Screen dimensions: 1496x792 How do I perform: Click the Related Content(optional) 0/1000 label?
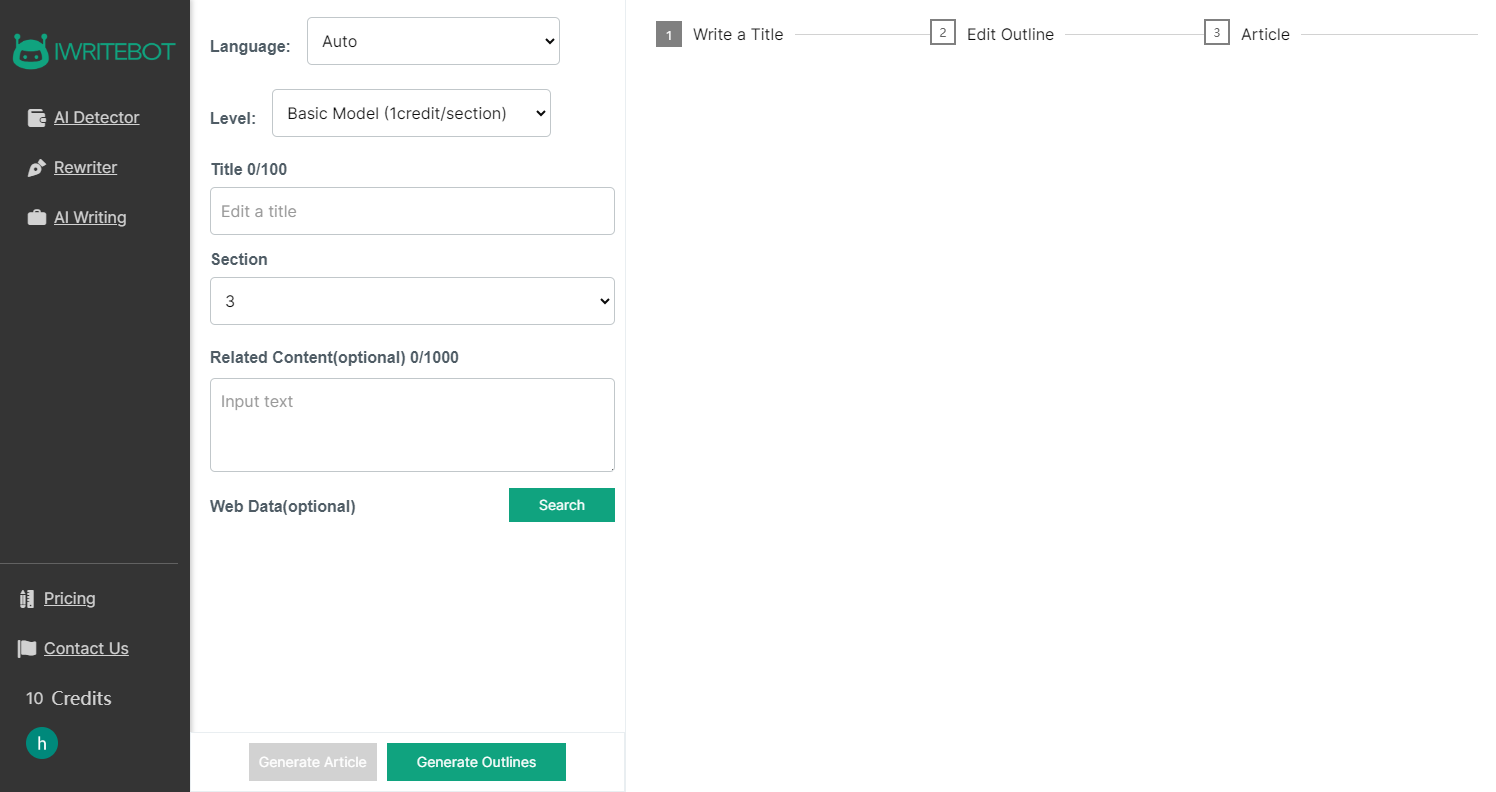[334, 358]
